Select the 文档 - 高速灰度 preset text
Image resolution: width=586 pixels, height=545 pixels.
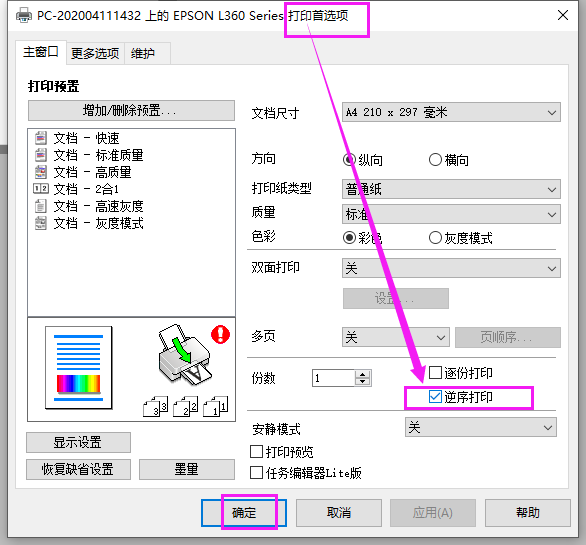99,206
